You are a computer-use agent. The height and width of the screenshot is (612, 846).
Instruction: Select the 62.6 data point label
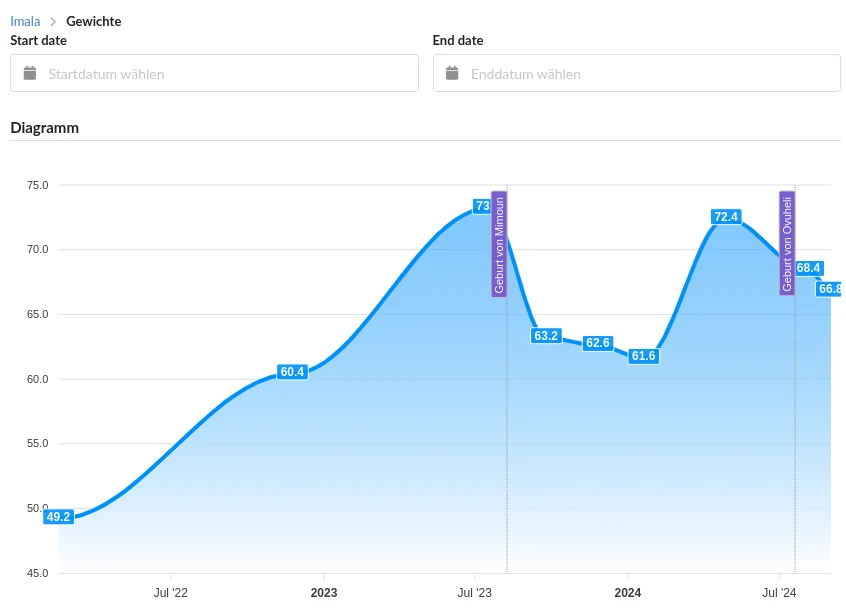tap(598, 343)
